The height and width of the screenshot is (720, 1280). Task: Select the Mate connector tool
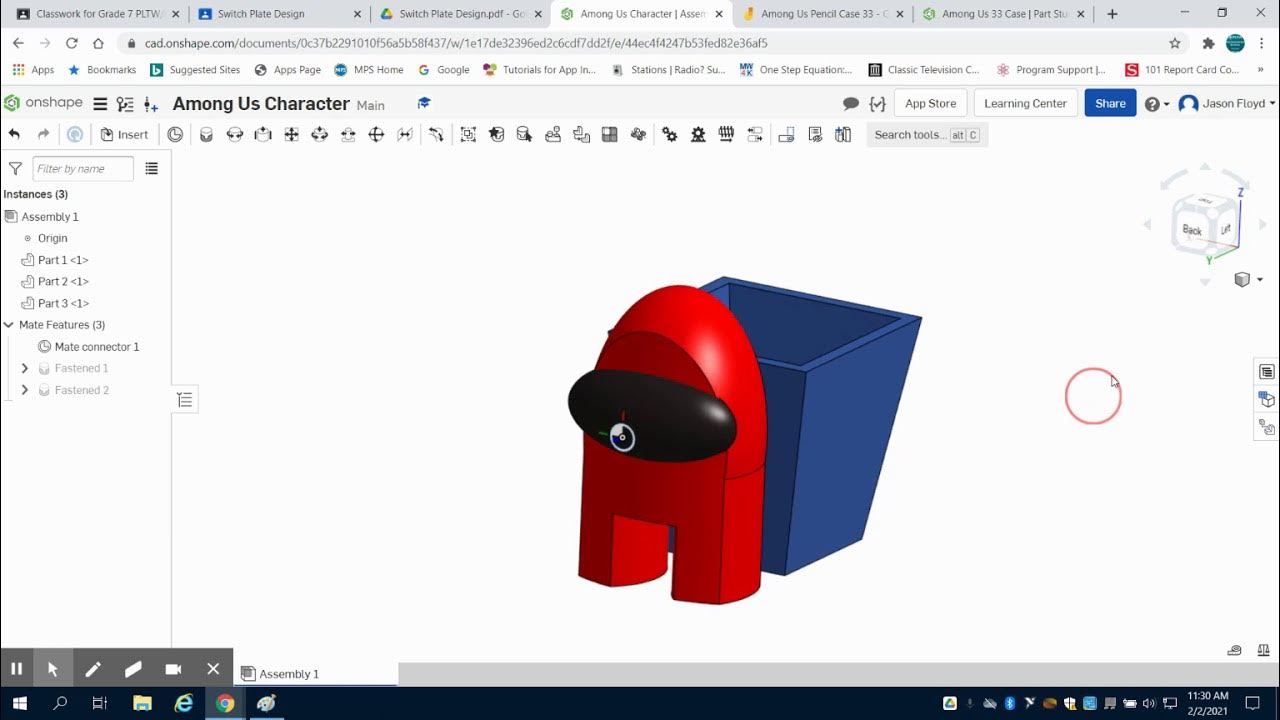[175, 134]
